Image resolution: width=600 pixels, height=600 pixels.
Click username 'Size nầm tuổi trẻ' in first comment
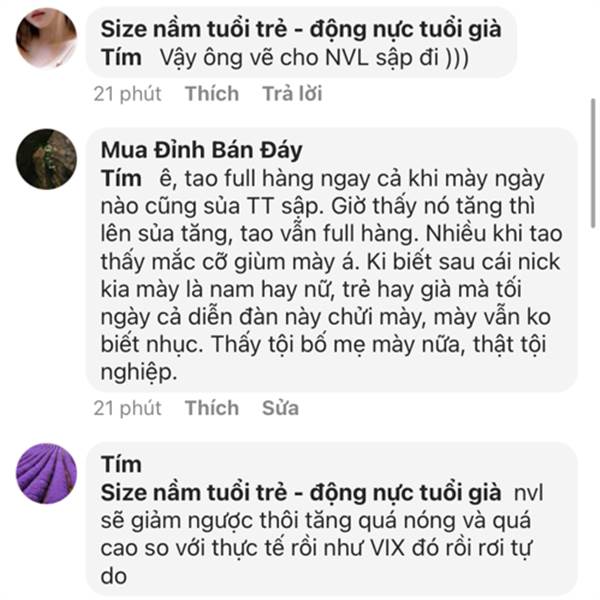tap(301, 29)
